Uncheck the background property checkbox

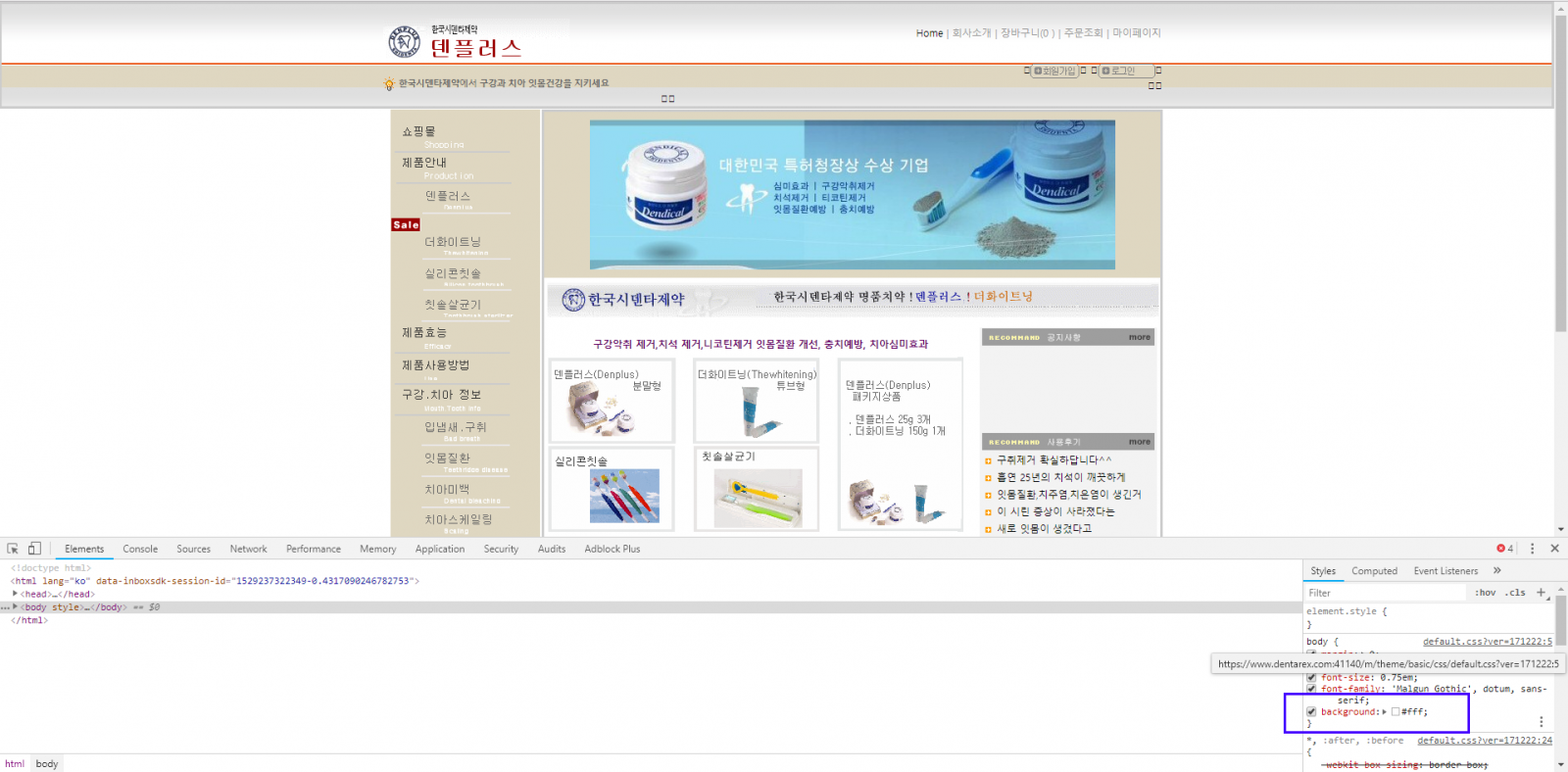[x=1311, y=712]
